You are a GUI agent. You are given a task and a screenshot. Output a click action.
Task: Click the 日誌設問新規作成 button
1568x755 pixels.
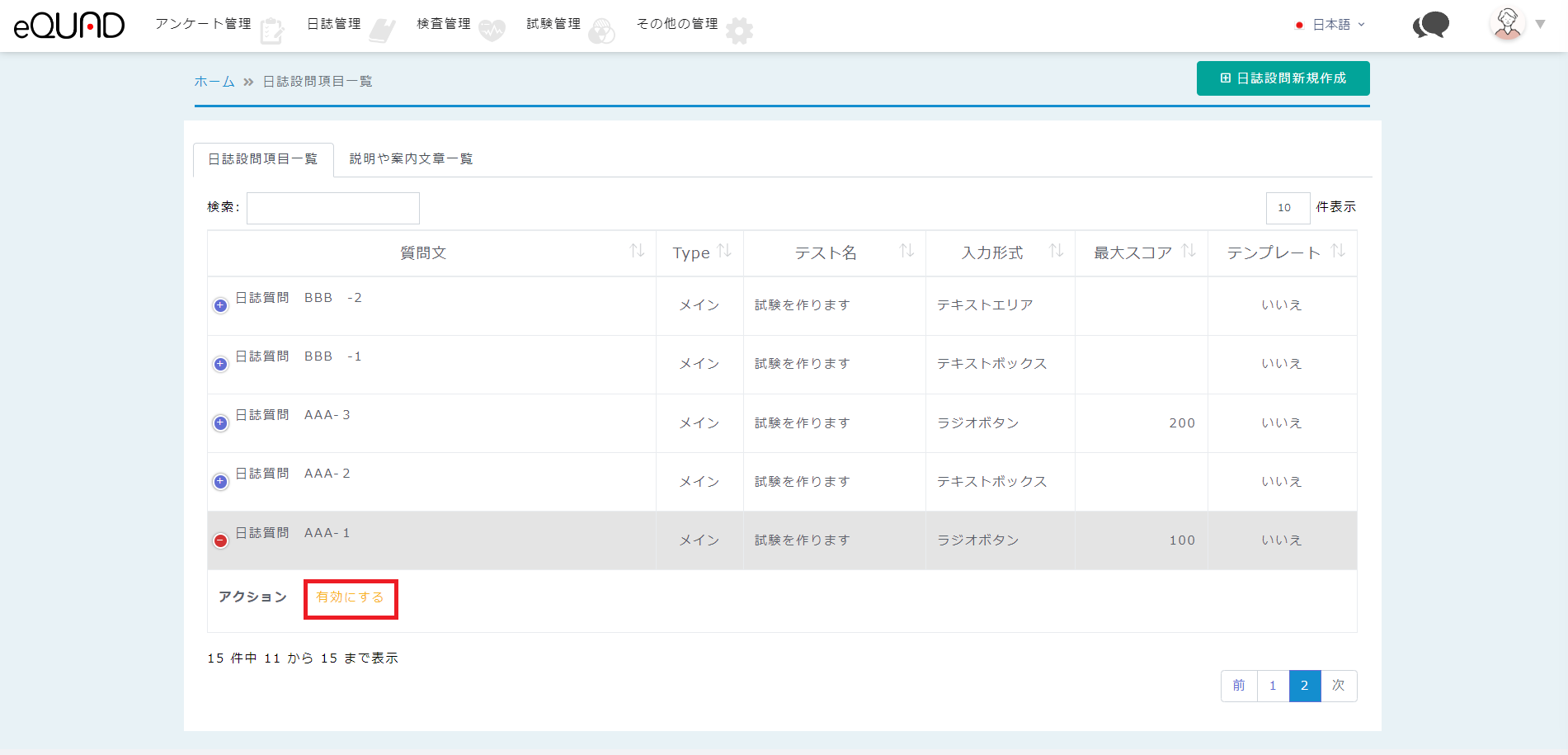point(1283,78)
